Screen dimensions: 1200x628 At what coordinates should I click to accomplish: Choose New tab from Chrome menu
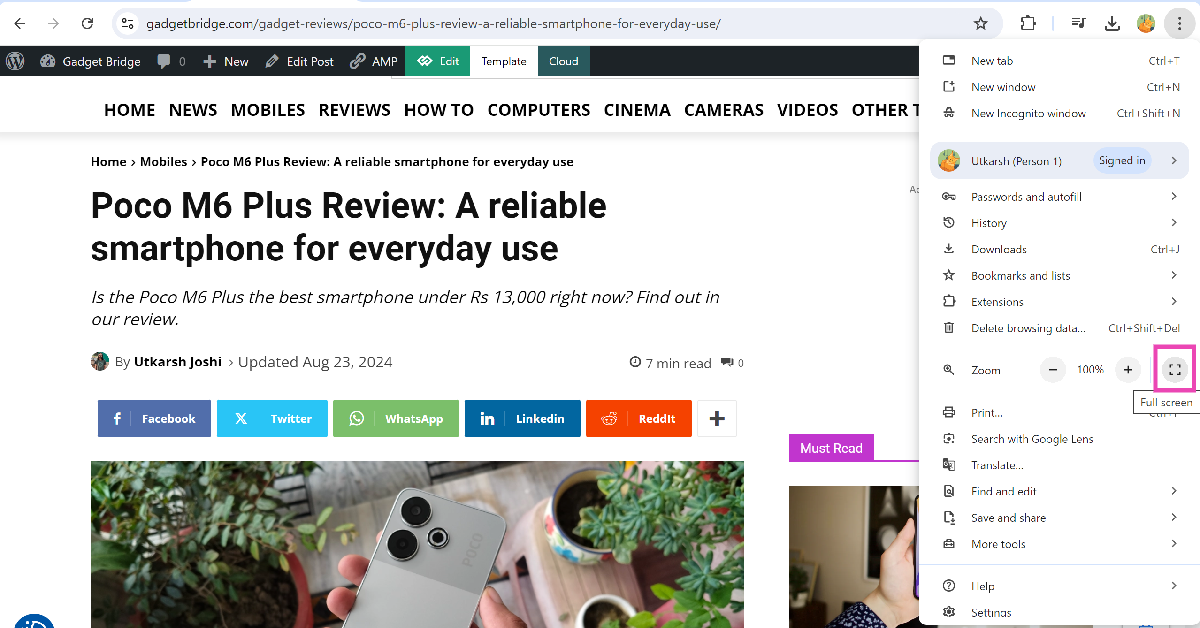tap(1061, 61)
